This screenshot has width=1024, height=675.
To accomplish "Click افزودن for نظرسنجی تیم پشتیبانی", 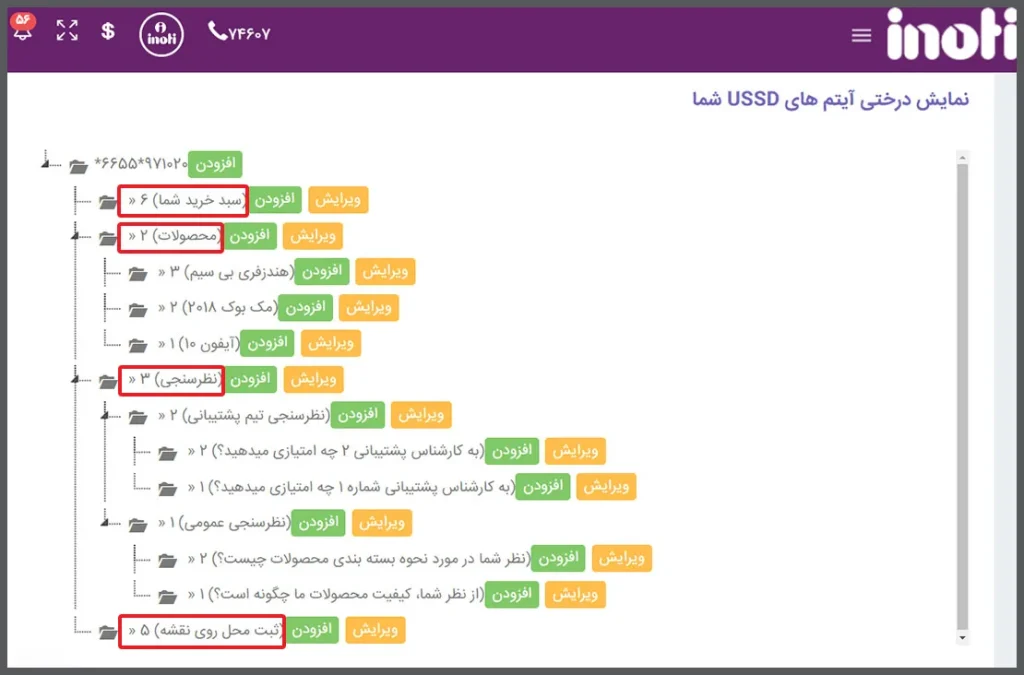I will click(358, 415).
